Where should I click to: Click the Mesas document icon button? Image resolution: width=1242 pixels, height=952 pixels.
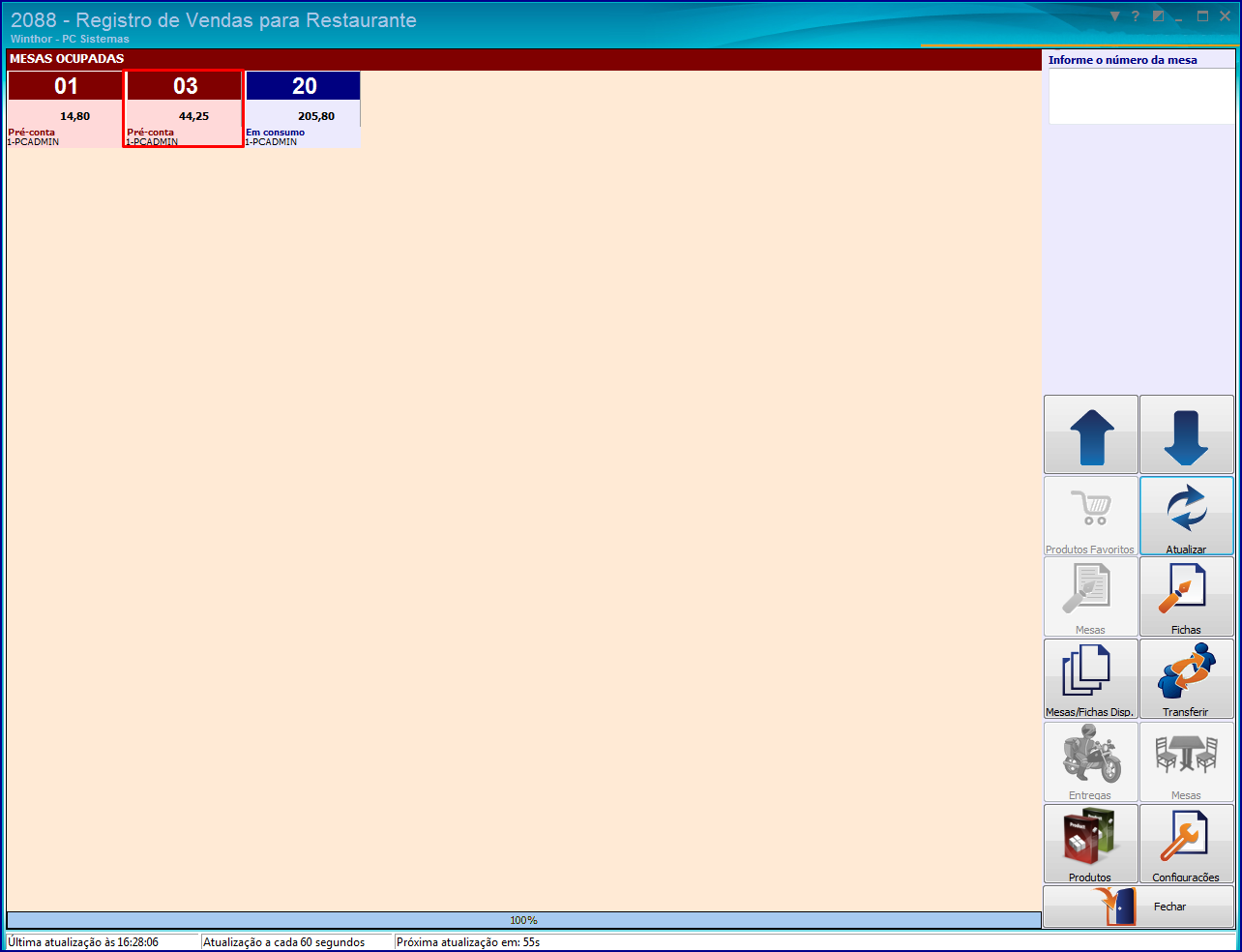(x=1090, y=596)
